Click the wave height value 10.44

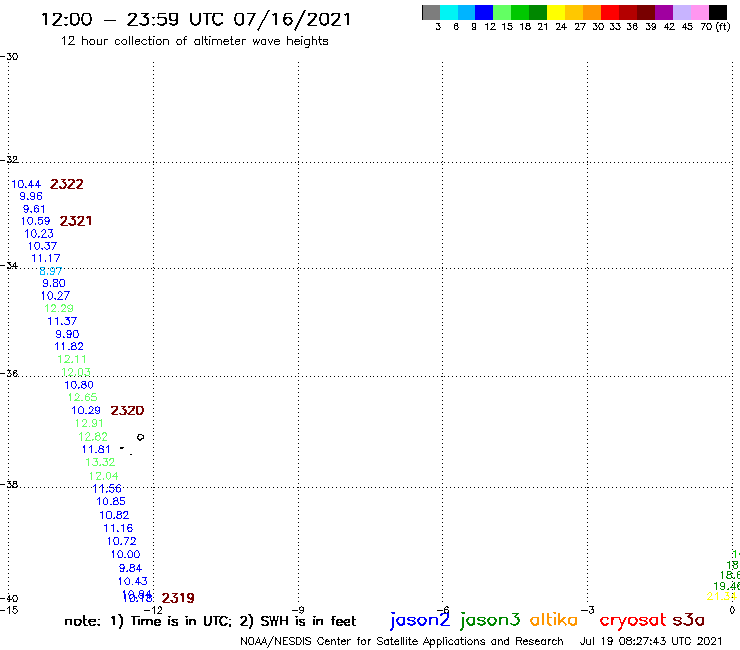(26, 184)
